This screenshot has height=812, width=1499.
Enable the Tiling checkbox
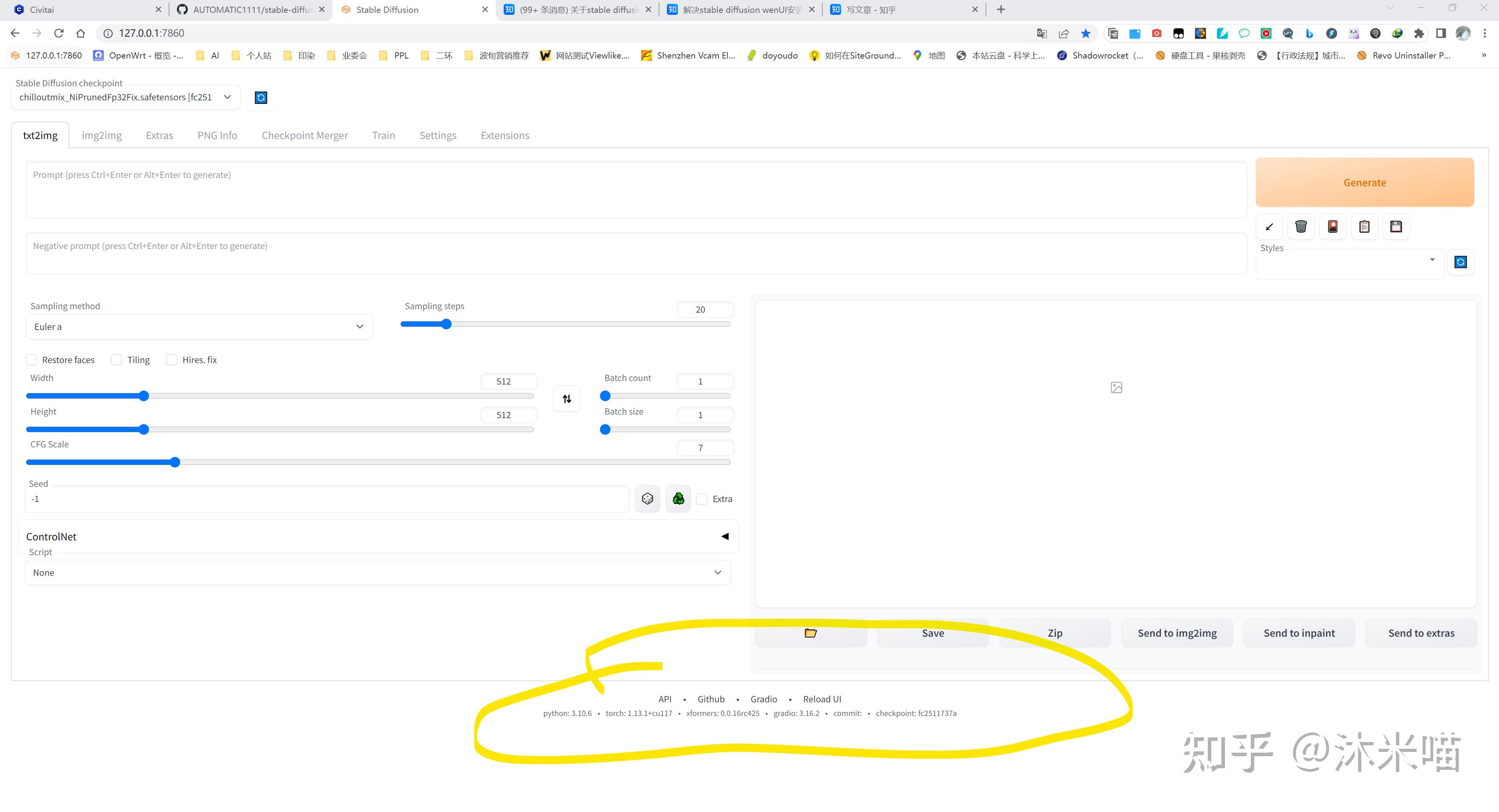pyautogui.click(x=116, y=360)
